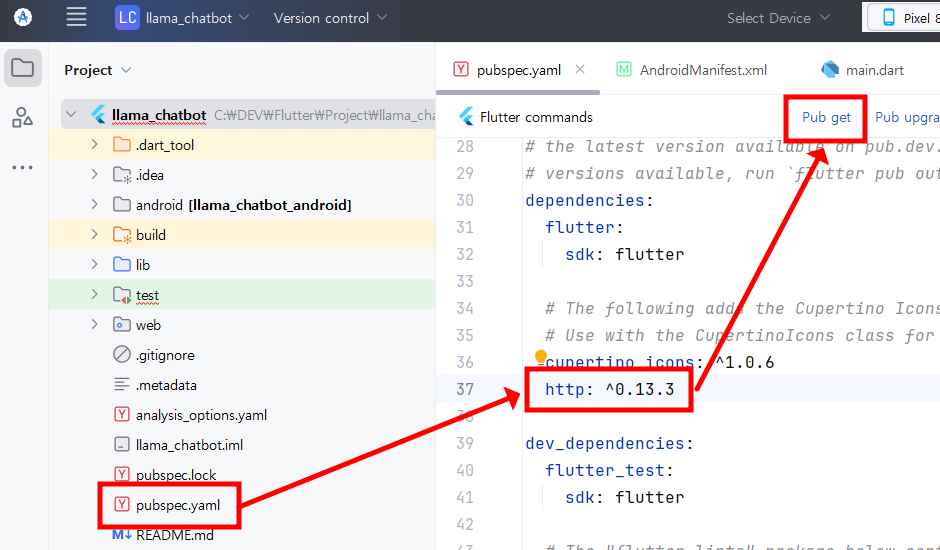
Task: Open the hamburger main menu
Action: click(76, 17)
